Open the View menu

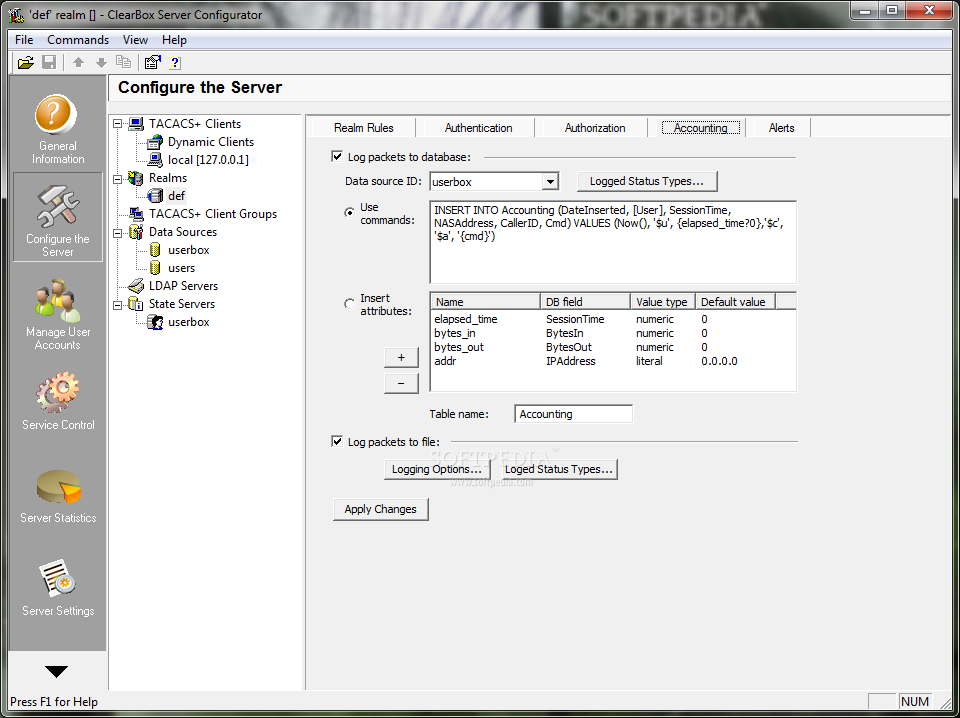(x=135, y=40)
